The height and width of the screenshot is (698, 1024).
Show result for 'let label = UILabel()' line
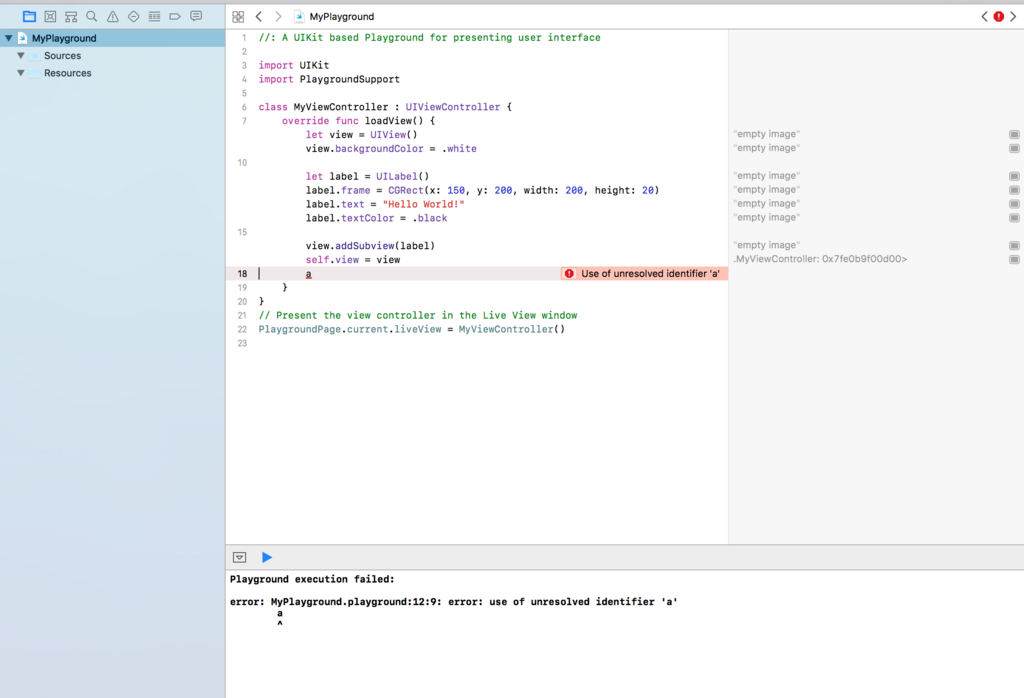click(1014, 176)
